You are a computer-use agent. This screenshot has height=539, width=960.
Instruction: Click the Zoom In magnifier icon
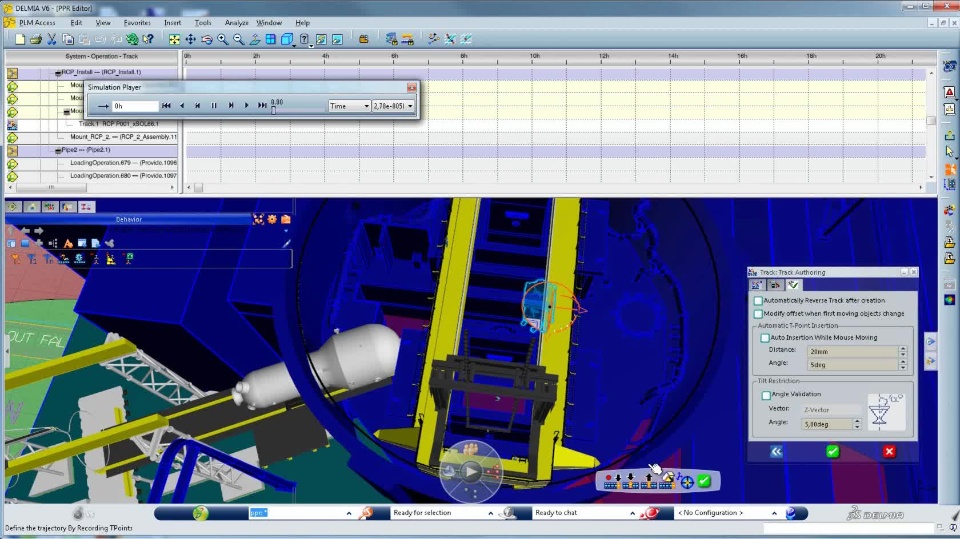click(223, 39)
